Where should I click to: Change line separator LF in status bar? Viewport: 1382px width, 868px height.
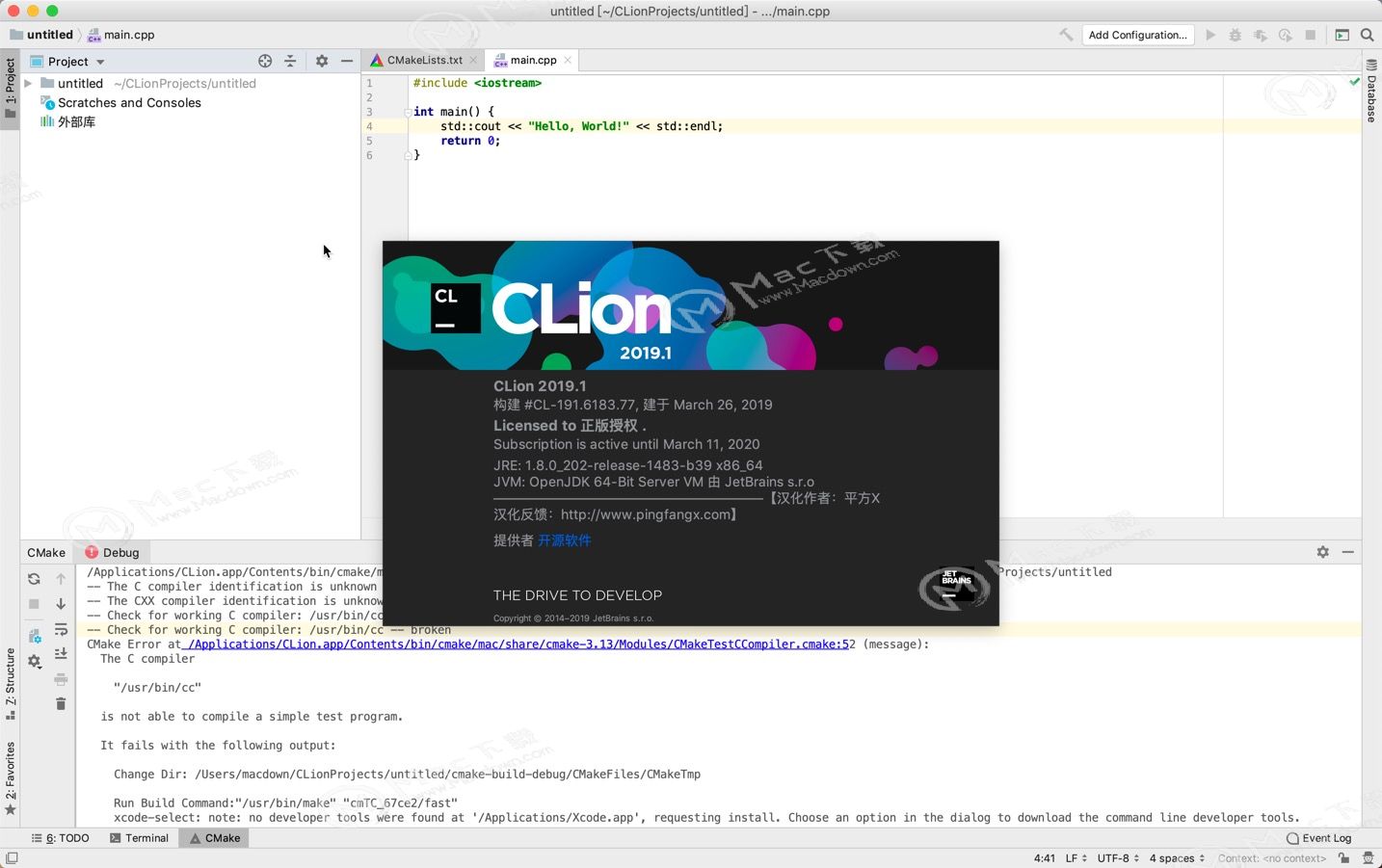(1076, 858)
